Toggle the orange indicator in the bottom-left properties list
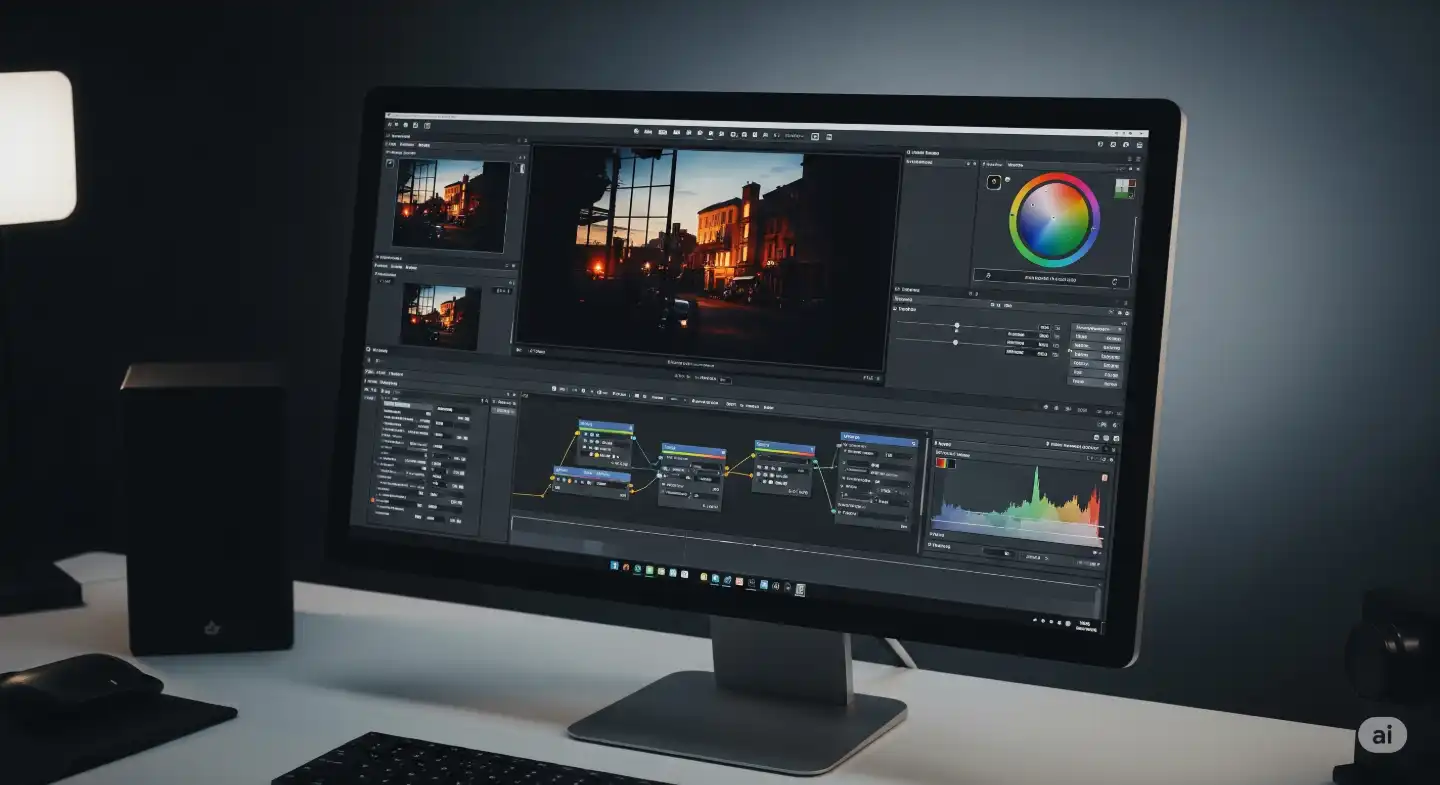The width and height of the screenshot is (1440, 785). (x=373, y=498)
